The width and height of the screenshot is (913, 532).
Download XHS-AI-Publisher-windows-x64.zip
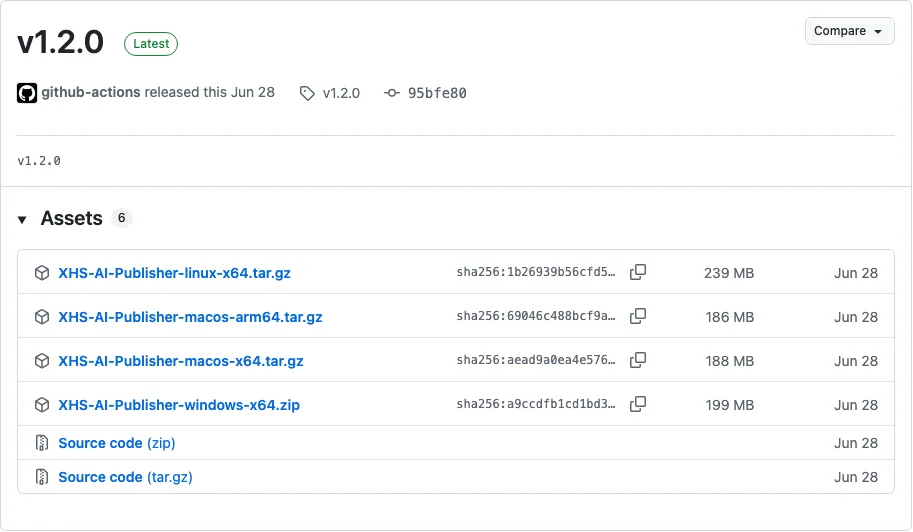click(x=179, y=405)
